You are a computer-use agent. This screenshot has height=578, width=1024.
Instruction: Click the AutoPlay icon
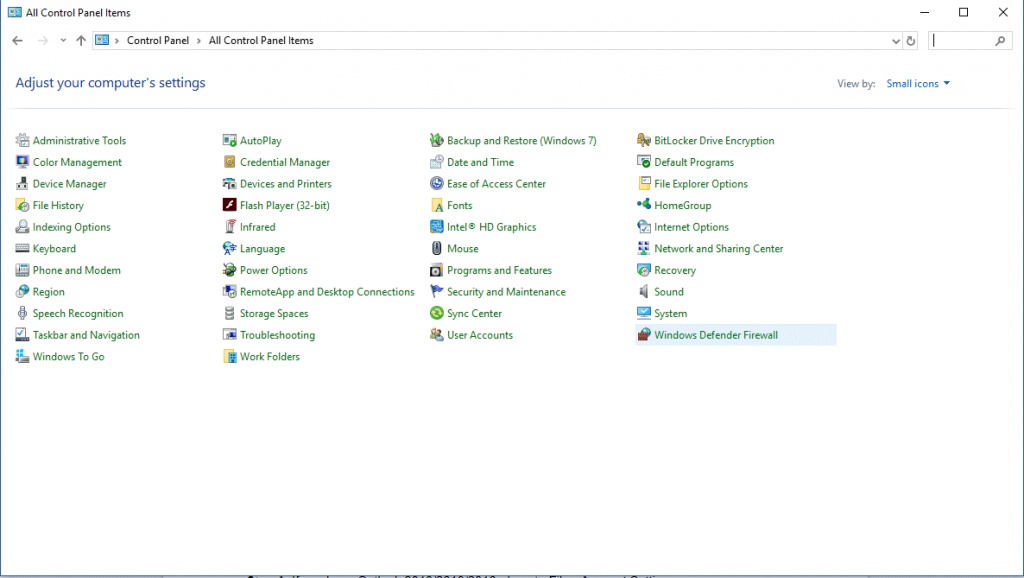[x=229, y=140]
